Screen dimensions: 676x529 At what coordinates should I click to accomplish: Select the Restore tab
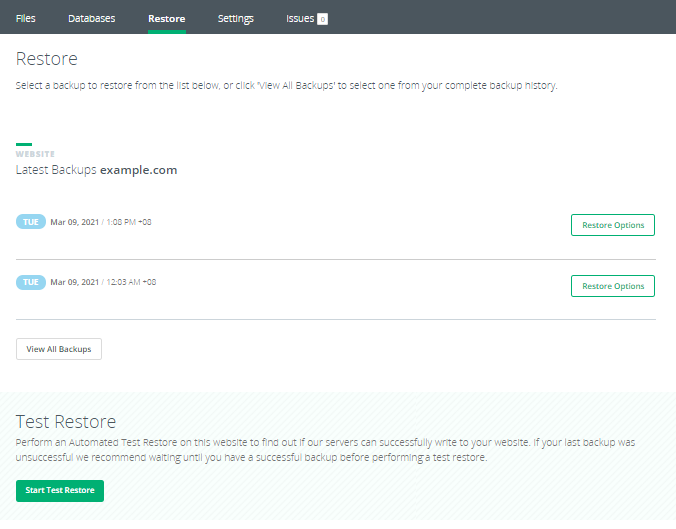point(166,18)
